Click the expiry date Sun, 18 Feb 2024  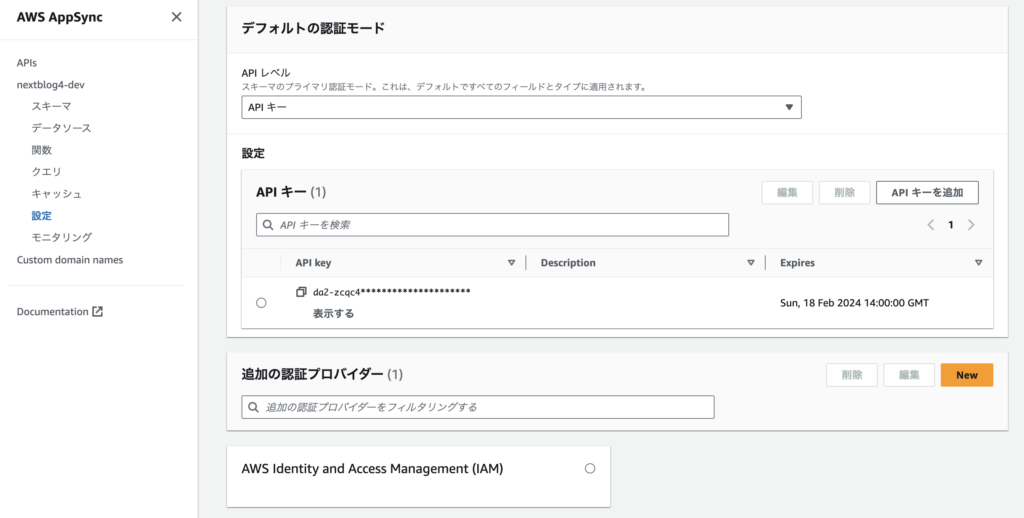click(x=854, y=303)
